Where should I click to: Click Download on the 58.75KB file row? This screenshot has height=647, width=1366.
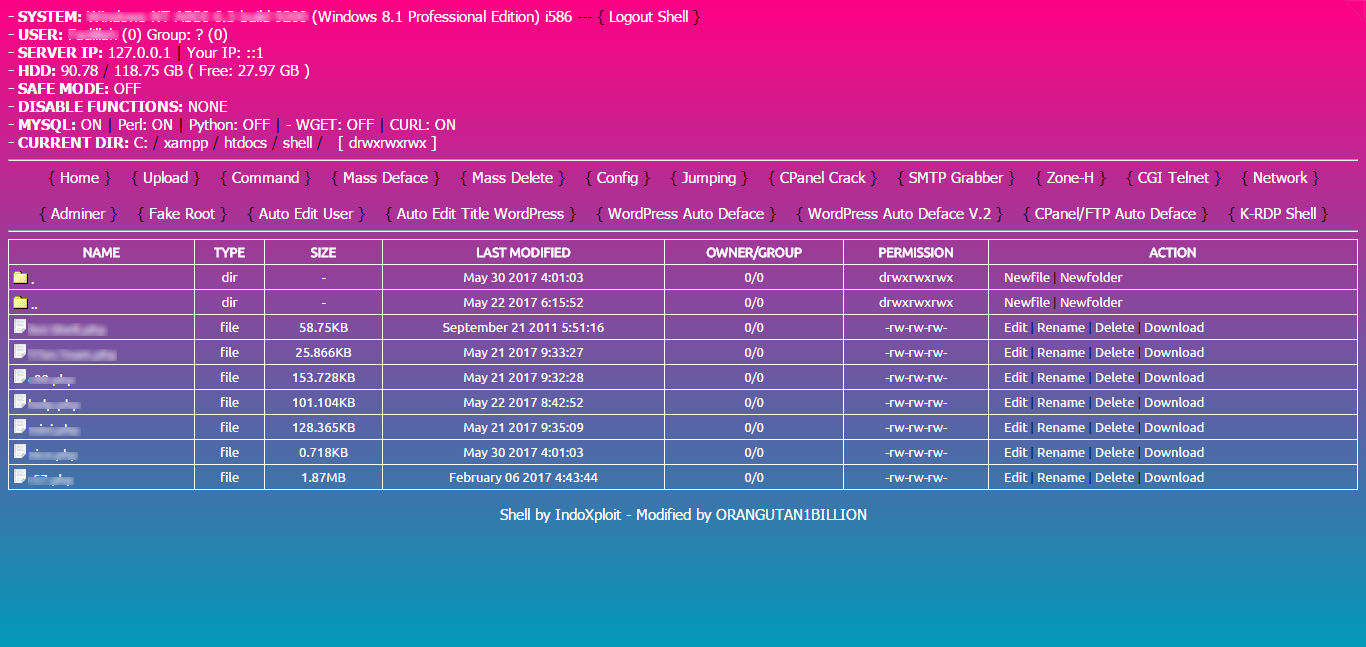click(1174, 327)
